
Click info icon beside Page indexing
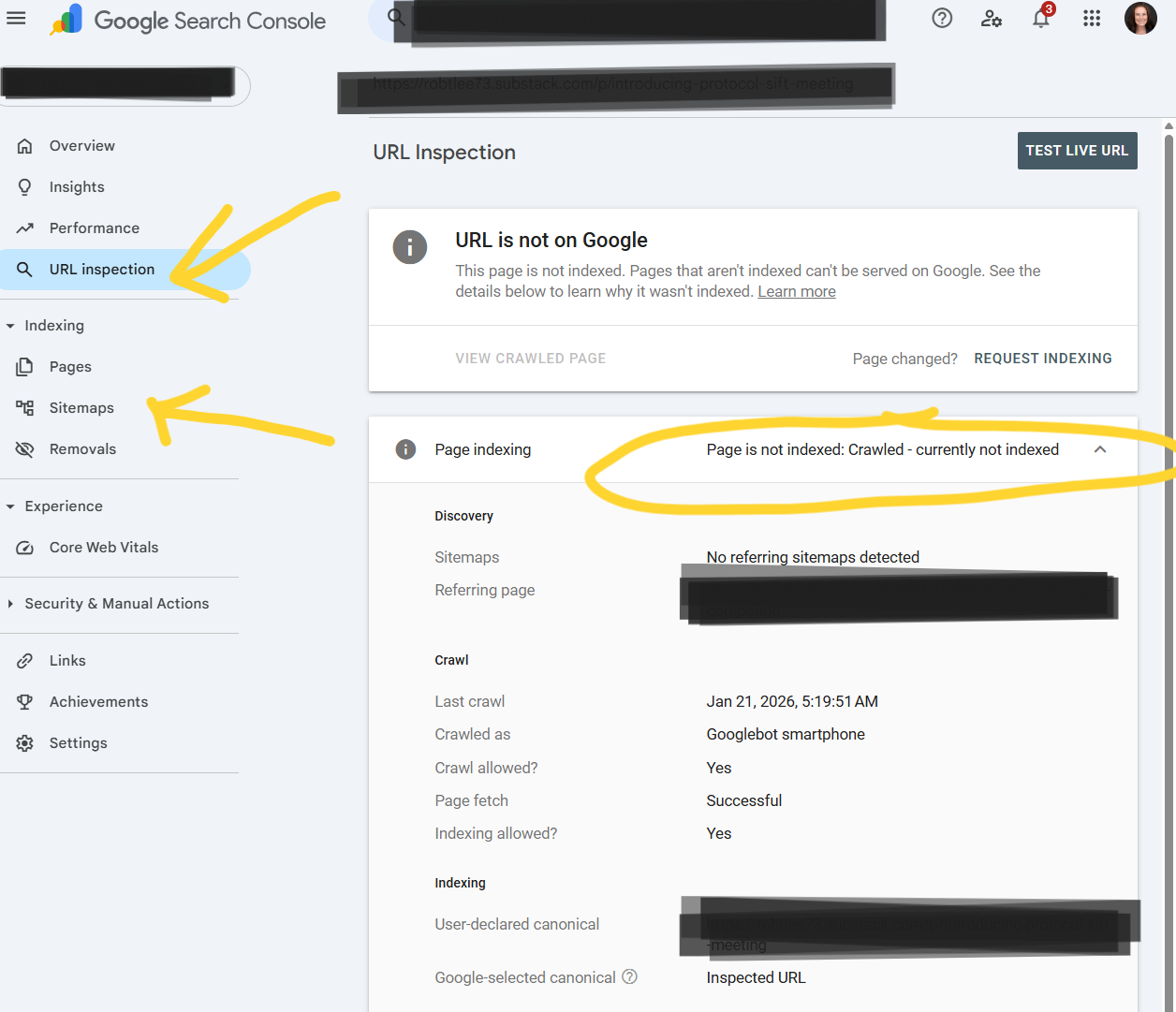pos(405,449)
